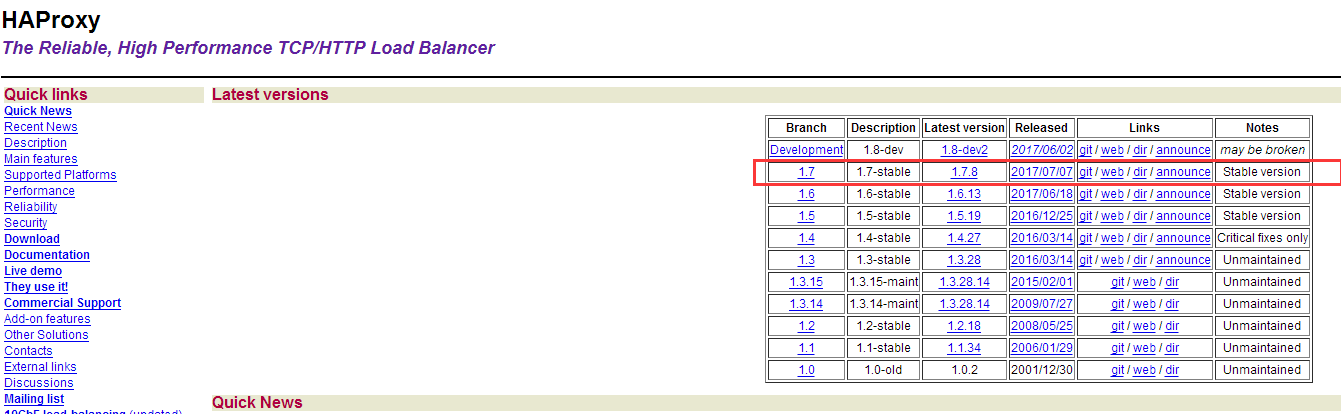Open the dir link for 1.0-old row

(1172, 370)
